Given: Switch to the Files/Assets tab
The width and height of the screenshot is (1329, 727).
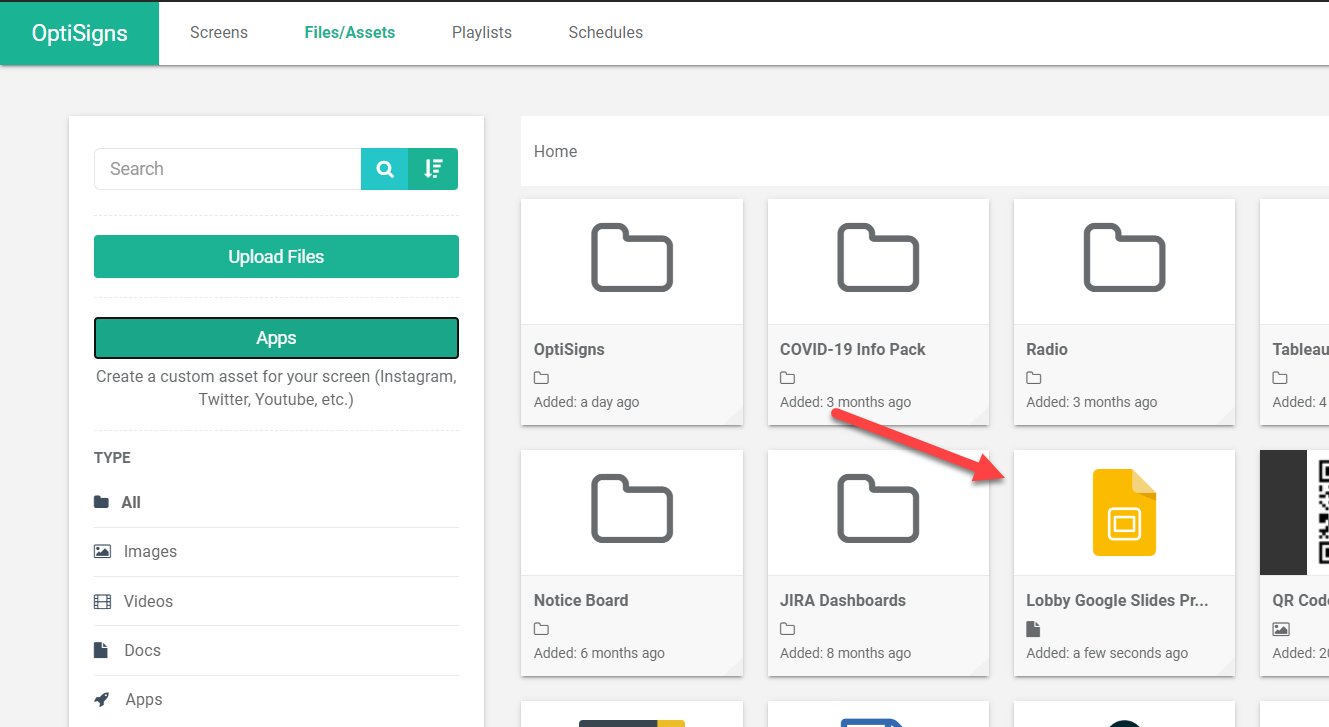Looking at the screenshot, I should (350, 33).
